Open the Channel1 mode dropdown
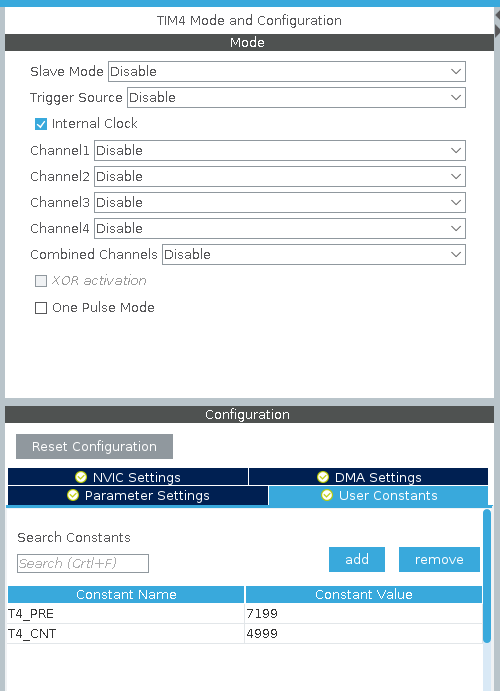Image resolution: width=500 pixels, height=691 pixels. tap(280, 150)
